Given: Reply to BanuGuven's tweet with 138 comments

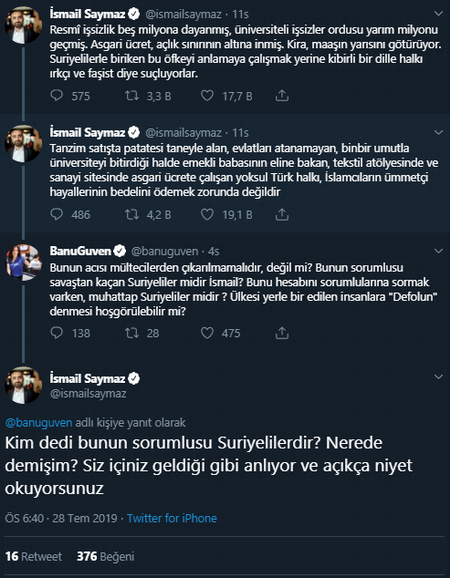Looking at the screenshot, I should point(57,333).
